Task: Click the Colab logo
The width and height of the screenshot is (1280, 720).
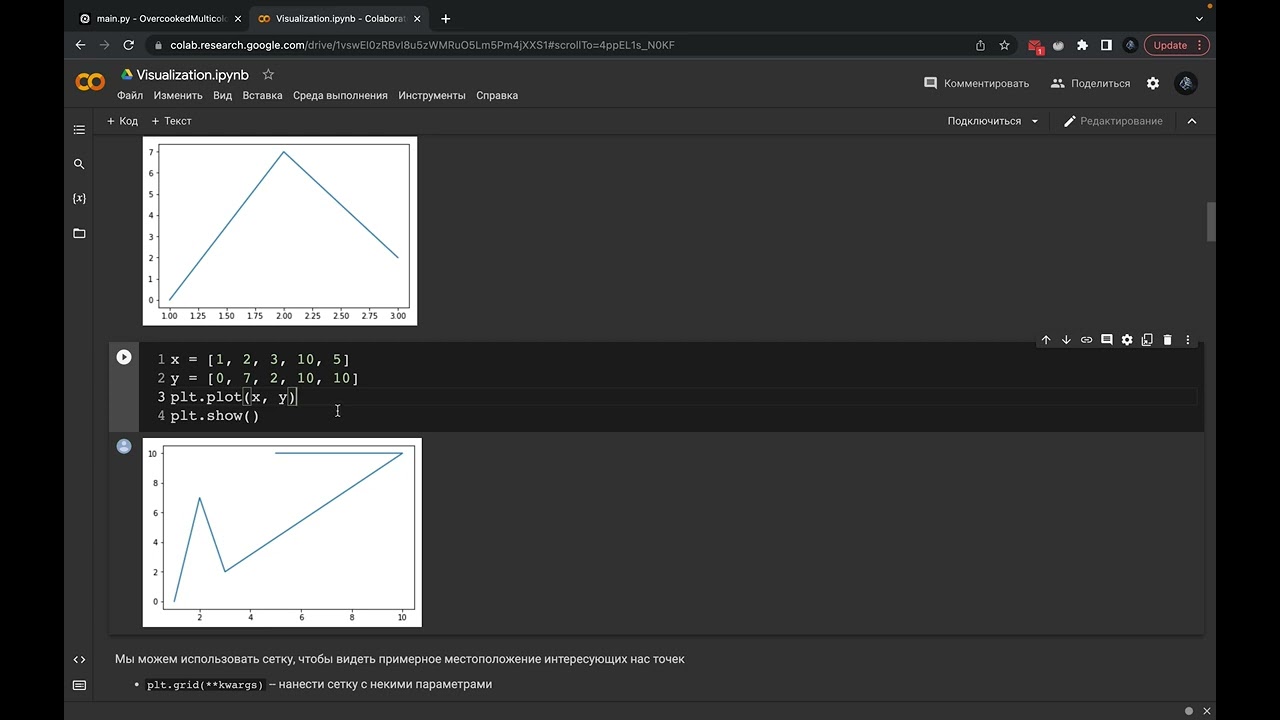Action: [x=90, y=83]
